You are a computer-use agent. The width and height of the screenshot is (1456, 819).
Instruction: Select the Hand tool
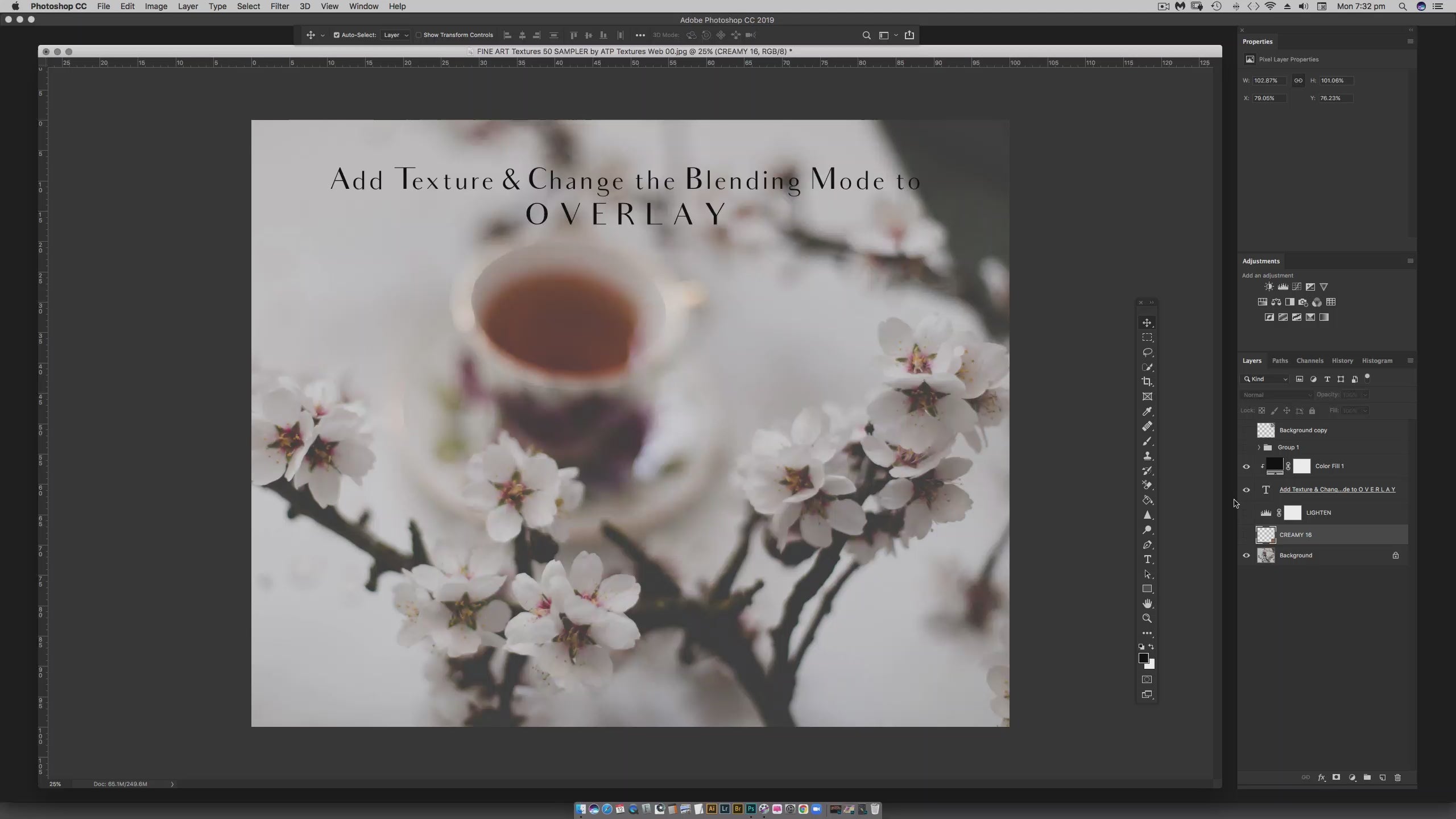click(1147, 603)
